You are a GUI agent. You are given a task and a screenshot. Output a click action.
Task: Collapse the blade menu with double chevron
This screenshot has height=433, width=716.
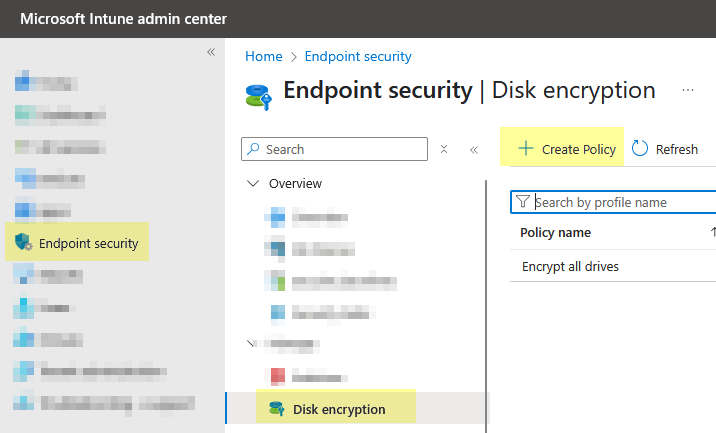pos(474,150)
